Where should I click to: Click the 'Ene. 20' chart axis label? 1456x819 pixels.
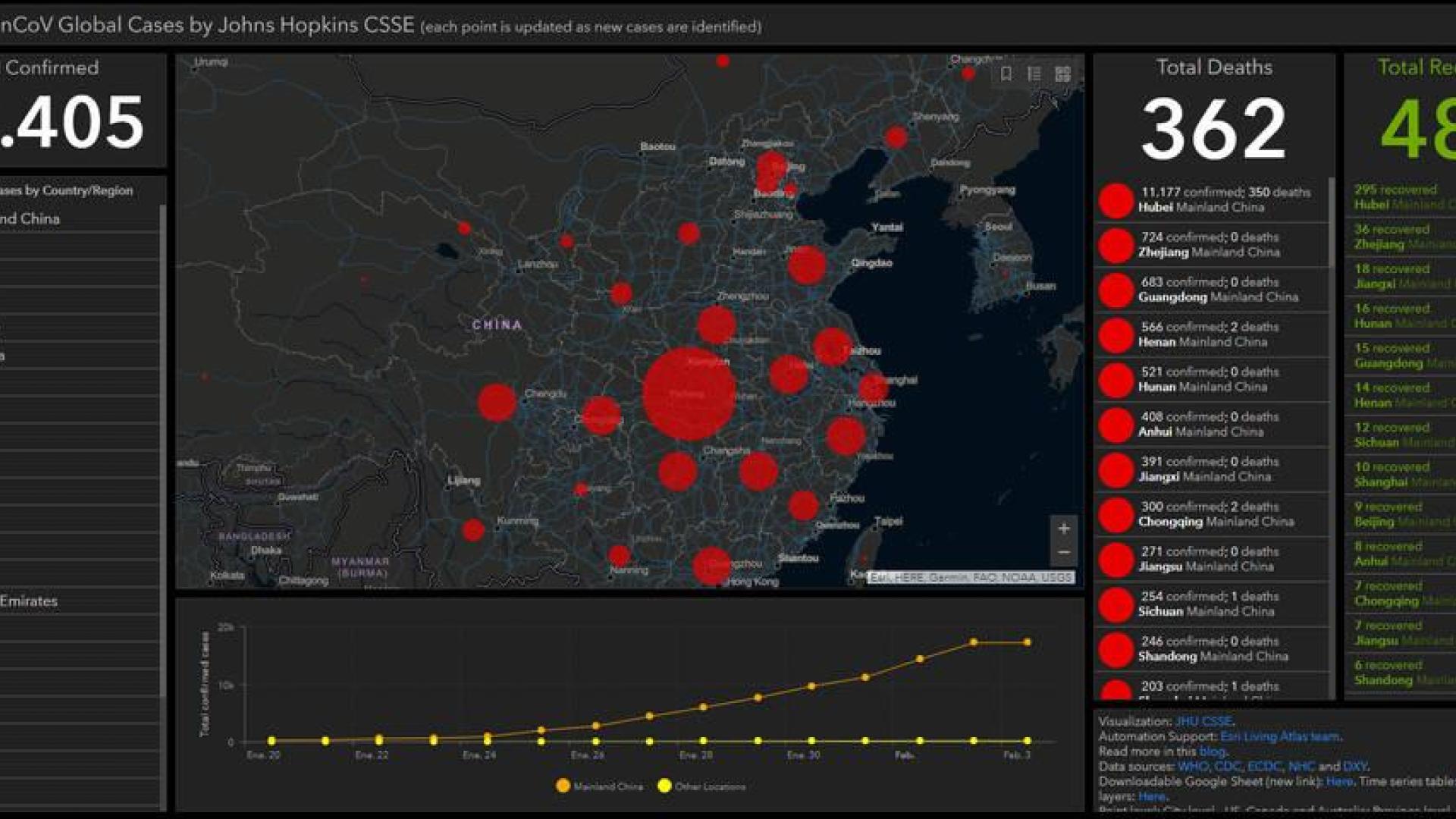pyautogui.click(x=264, y=755)
